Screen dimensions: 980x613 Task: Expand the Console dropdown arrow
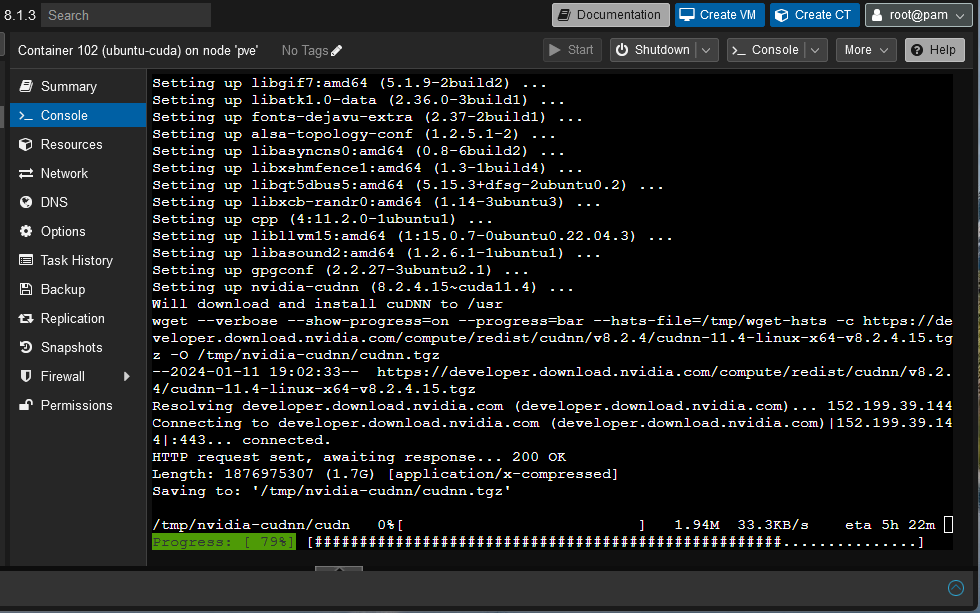[x=816, y=50]
